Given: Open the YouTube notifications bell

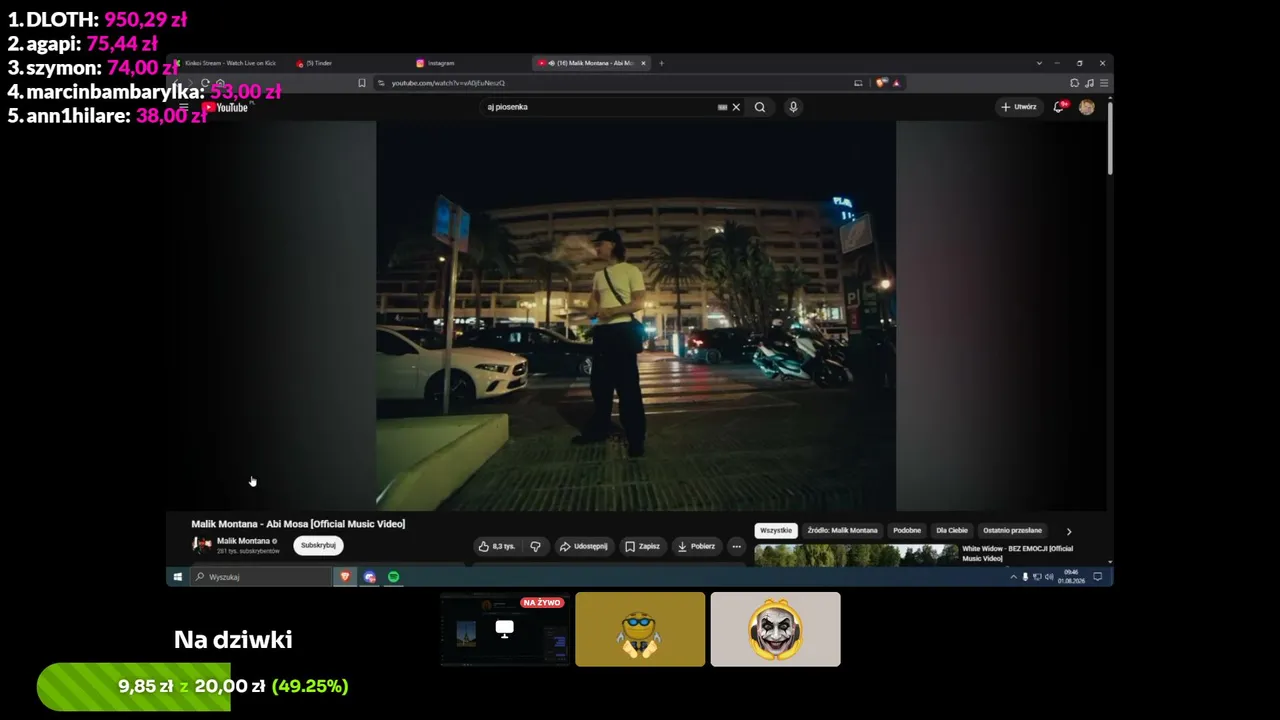Looking at the screenshot, I should (1058, 107).
